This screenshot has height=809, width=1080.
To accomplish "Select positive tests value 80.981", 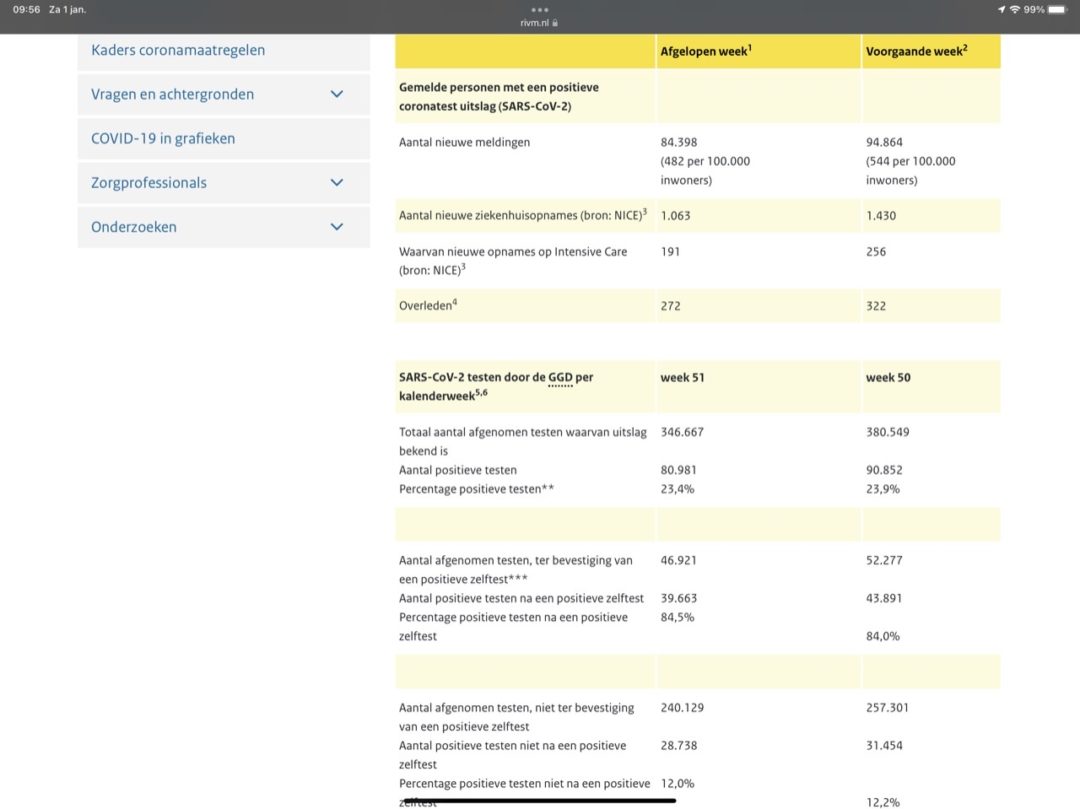I will coord(678,470).
